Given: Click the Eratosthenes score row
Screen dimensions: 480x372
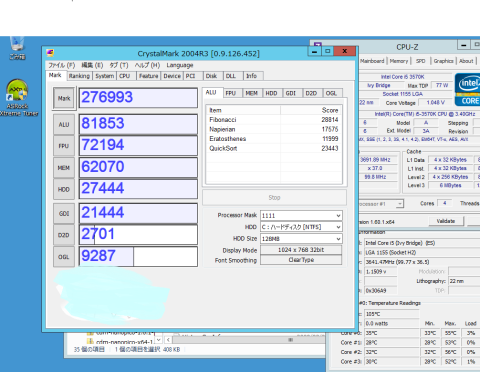Looking at the screenshot, I should pos(274,139).
